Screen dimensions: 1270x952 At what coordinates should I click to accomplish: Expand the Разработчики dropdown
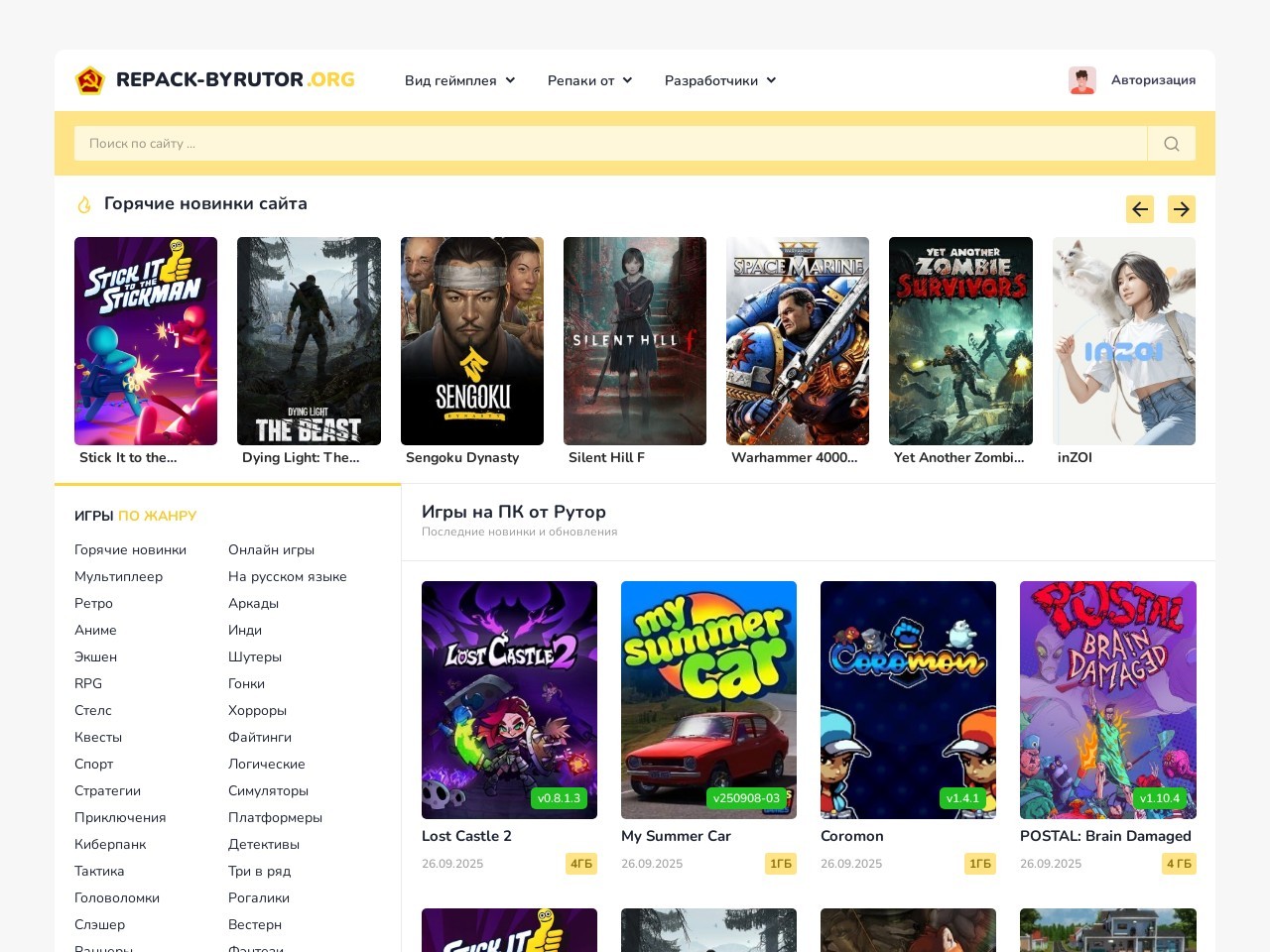pyautogui.click(x=720, y=80)
